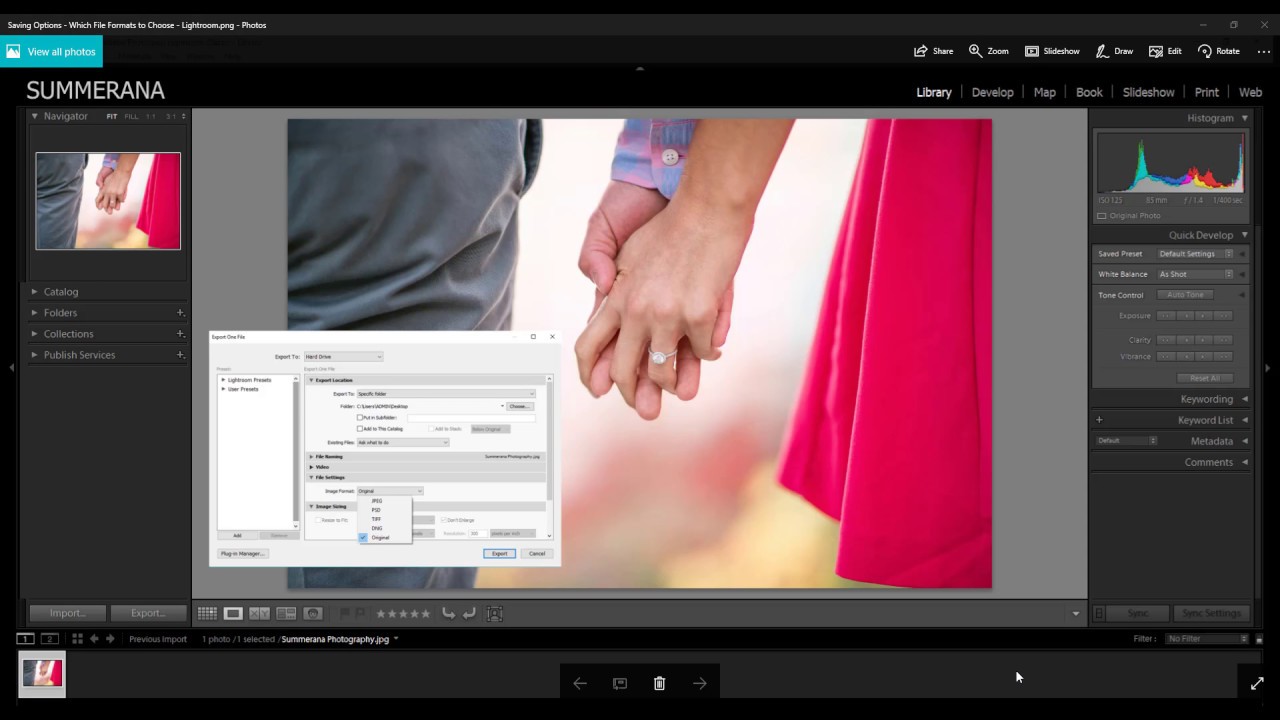Viewport: 1280px width, 720px height.
Task: Click the Import button
Action: [67, 613]
